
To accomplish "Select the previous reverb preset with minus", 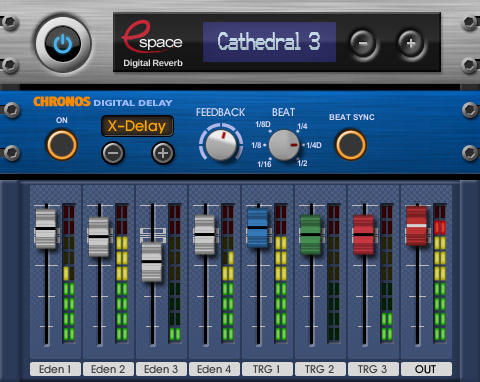I will point(364,43).
